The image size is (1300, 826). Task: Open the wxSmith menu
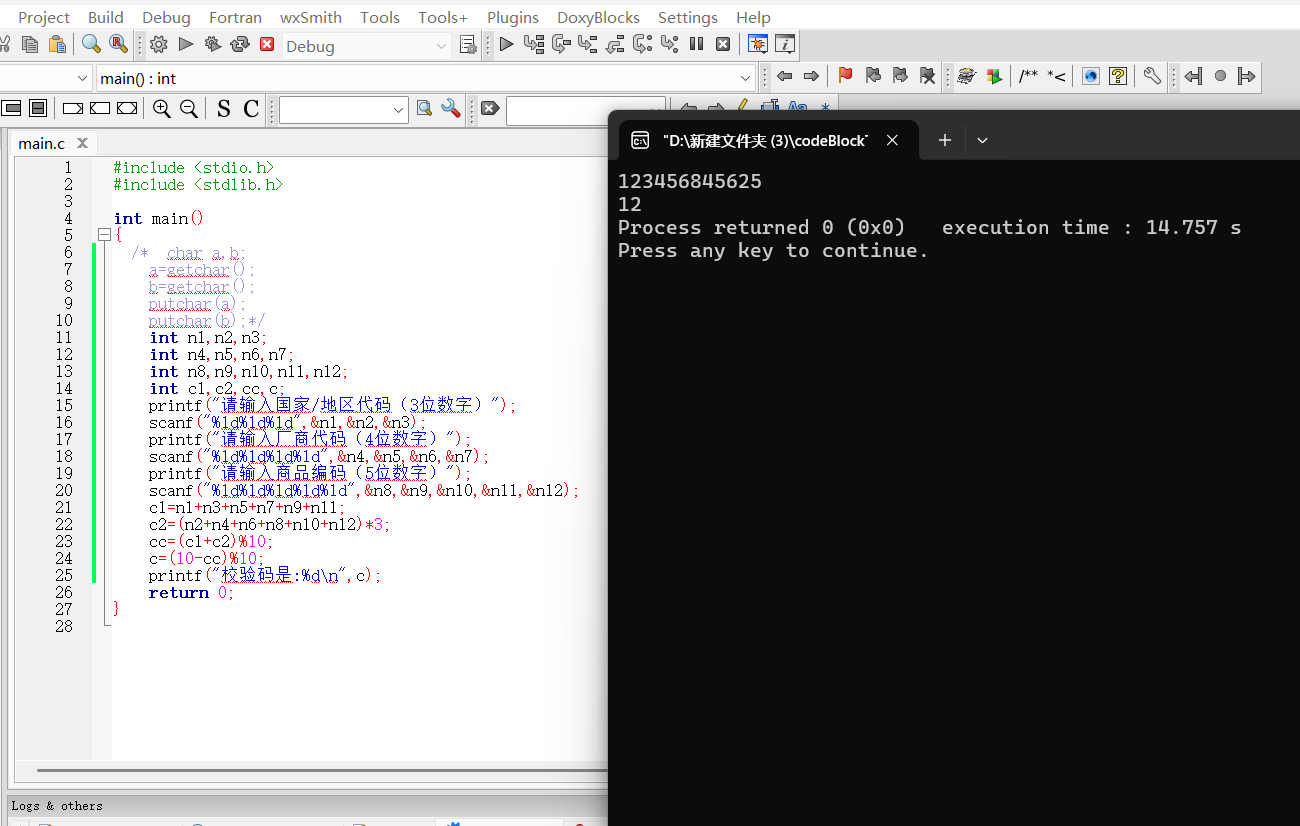coord(311,17)
